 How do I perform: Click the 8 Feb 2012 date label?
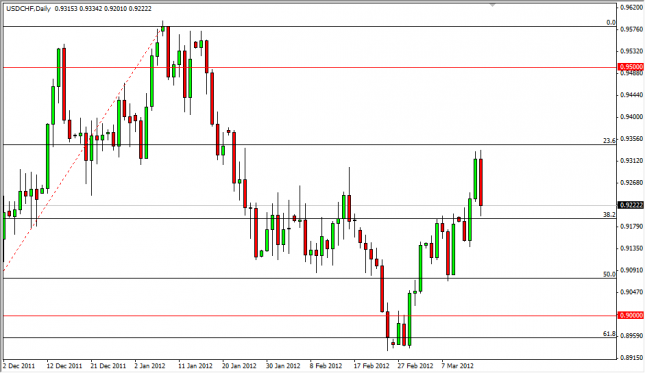pyautogui.click(x=326, y=366)
